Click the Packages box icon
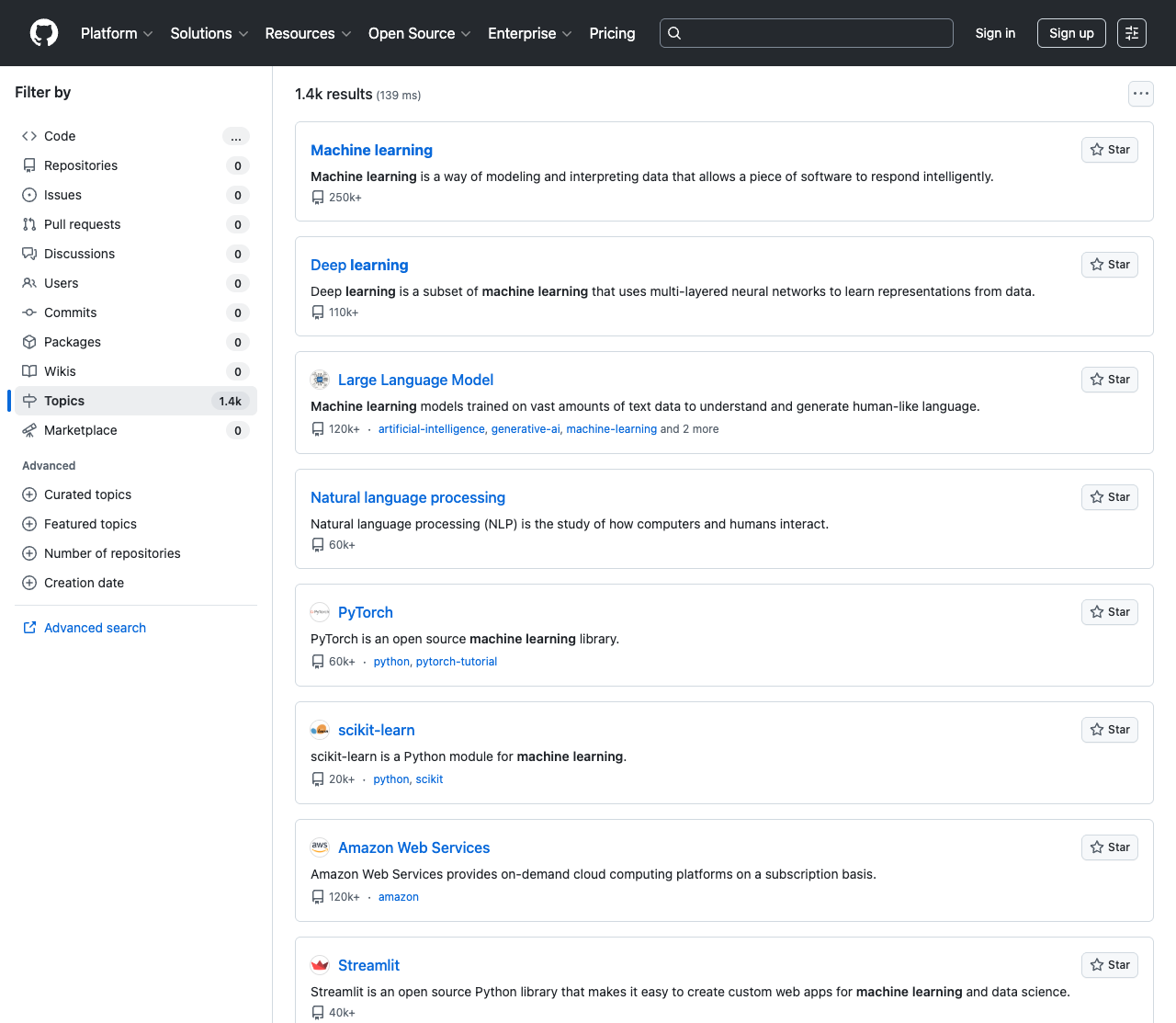The image size is (1176, 1023). pos(29,342)
